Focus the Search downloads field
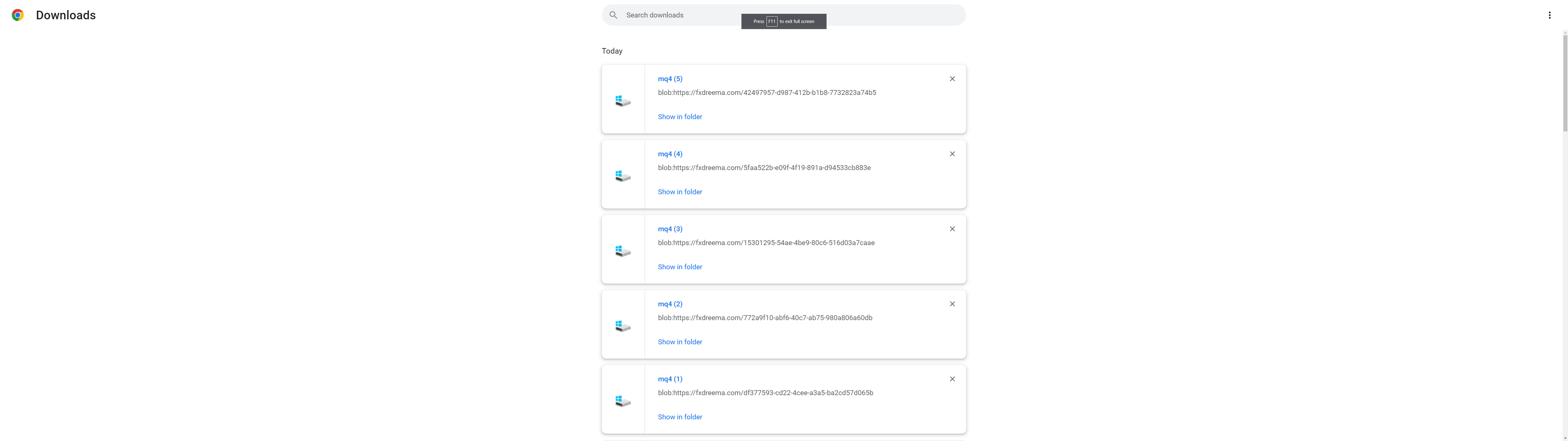This screenshot has width=1568, height=441. (783, 15)
